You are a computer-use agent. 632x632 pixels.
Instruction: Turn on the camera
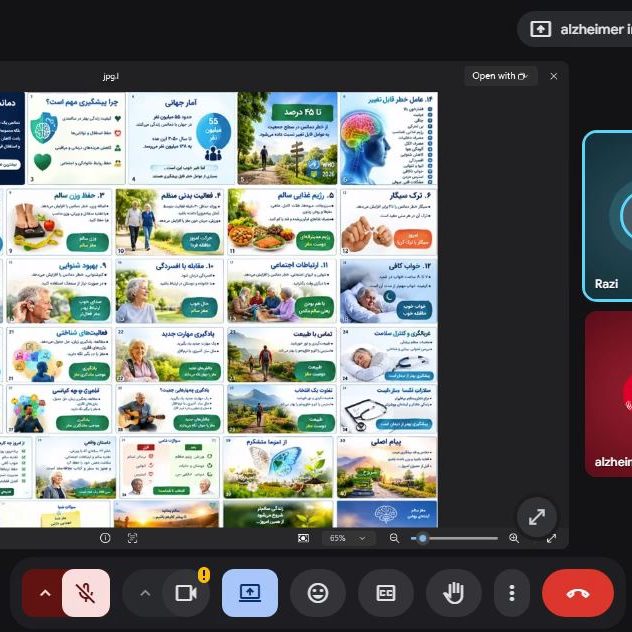tap(186, 593)
